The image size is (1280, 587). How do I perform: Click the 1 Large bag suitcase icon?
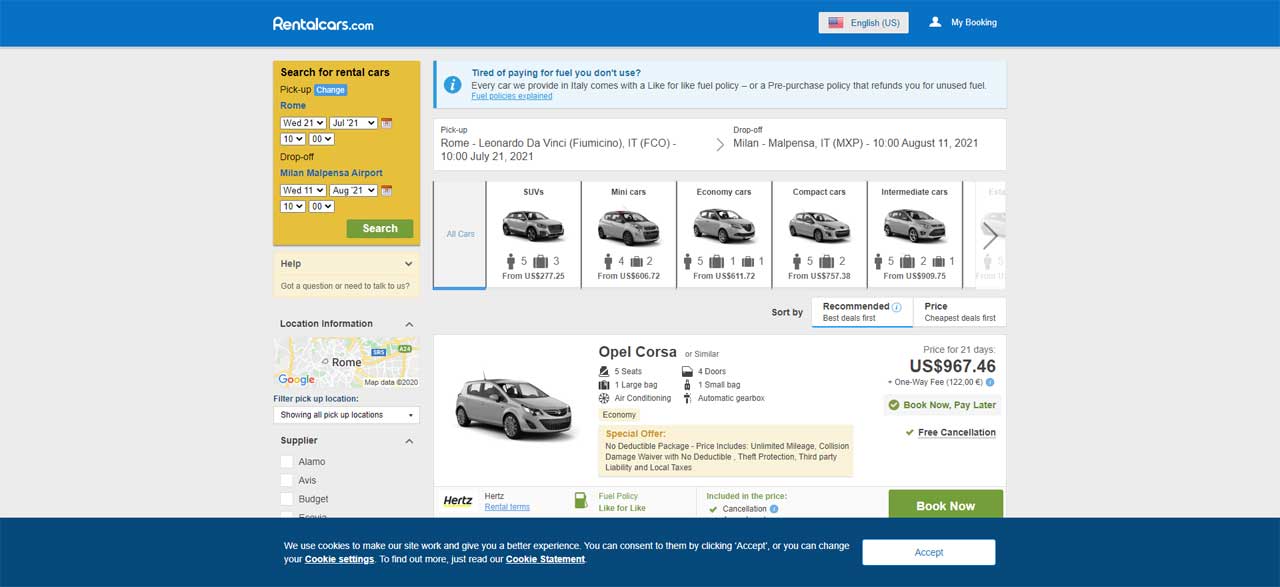pyautogui.click(x=604, y=384)
